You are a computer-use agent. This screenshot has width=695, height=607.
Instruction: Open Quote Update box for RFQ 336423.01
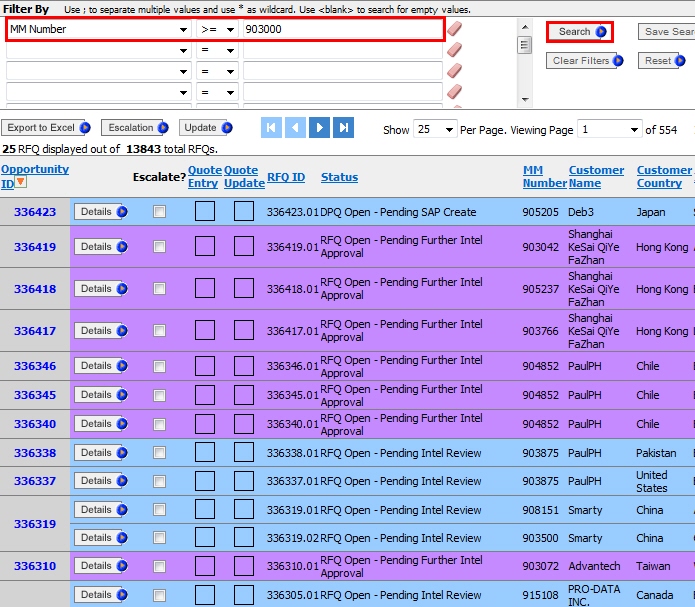[244, 211]
